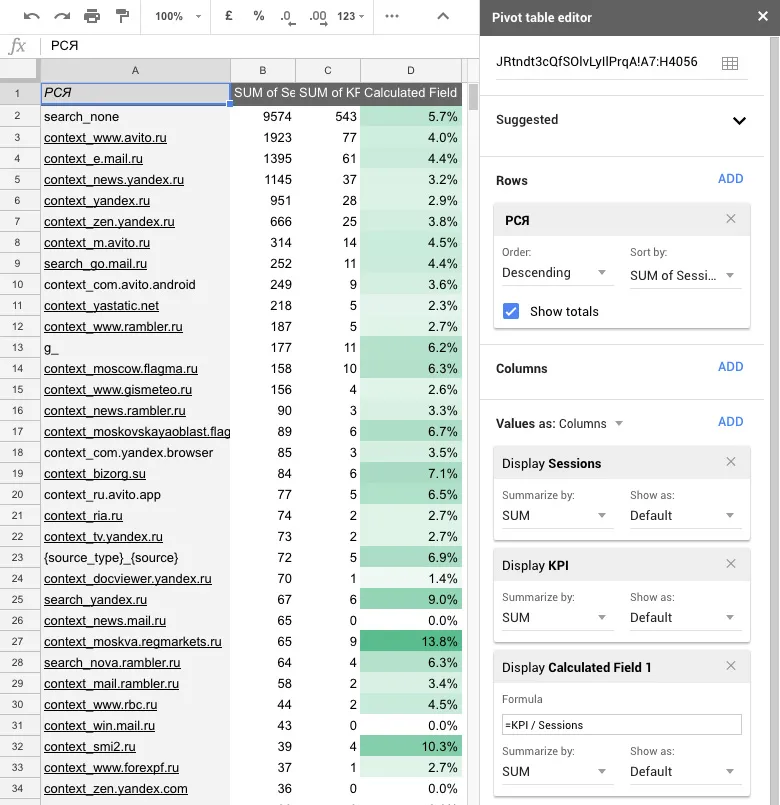Click the context_com.avito.android cell
Viewport: 780px width, 805px height.
pyautogui.click(x=135, y=284)
